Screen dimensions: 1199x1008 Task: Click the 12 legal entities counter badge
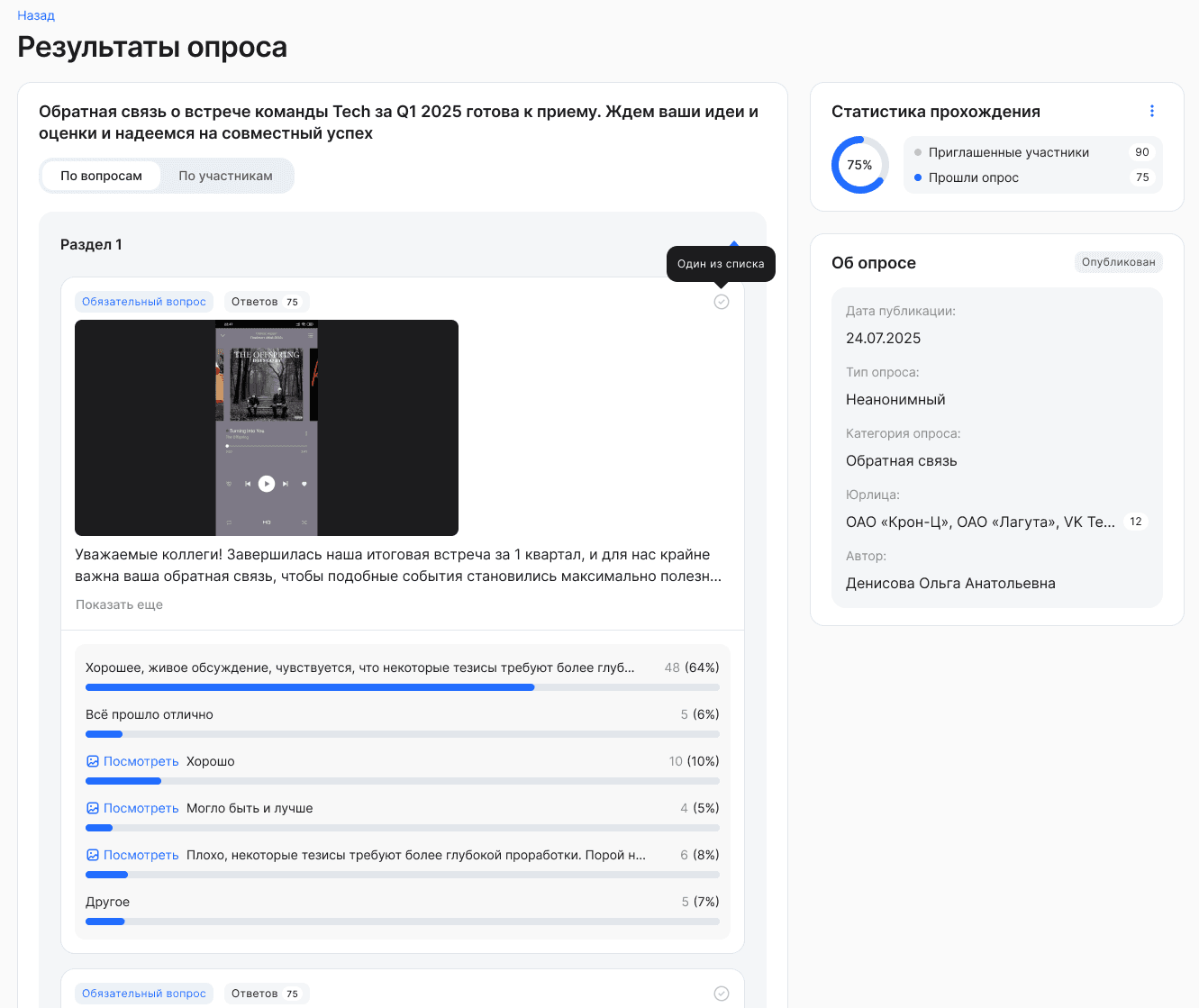click(1136, 522)
